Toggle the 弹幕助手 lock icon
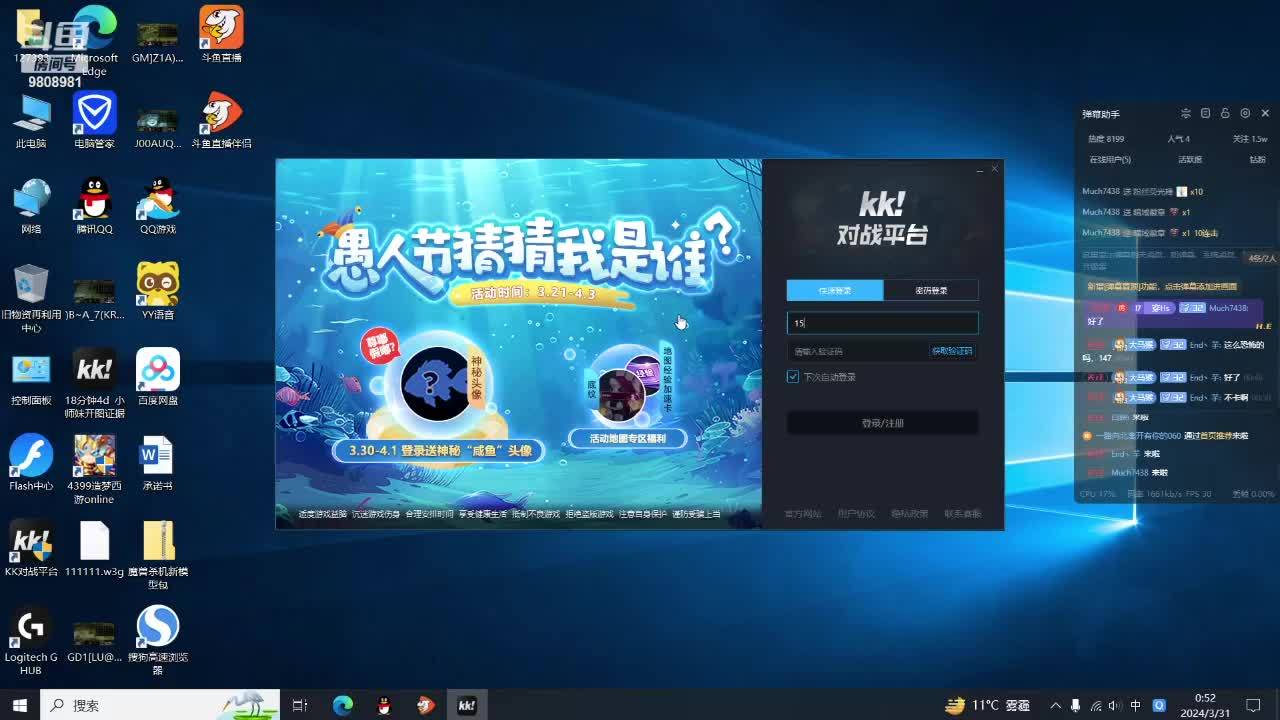1280x720 pixels. click(x=1225, y=114)
